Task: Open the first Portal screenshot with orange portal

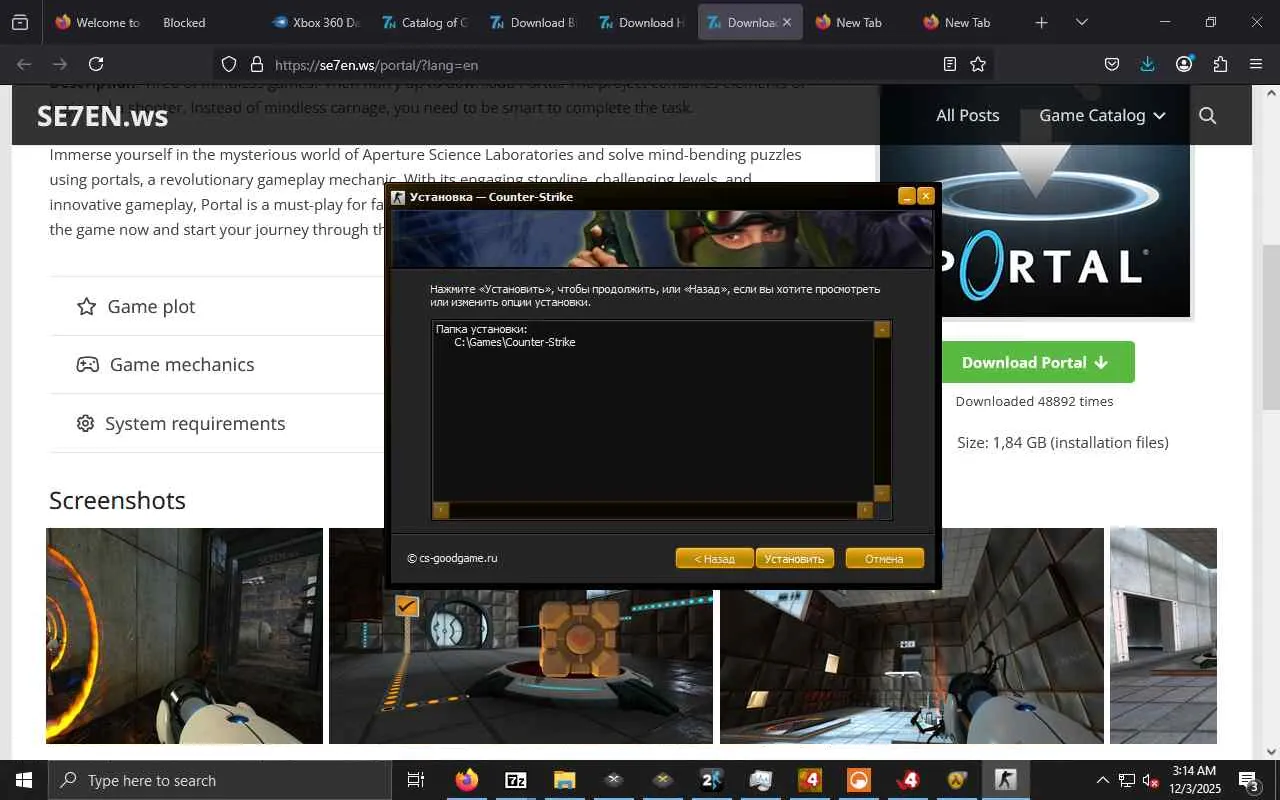Action: [x=184, y=636]
